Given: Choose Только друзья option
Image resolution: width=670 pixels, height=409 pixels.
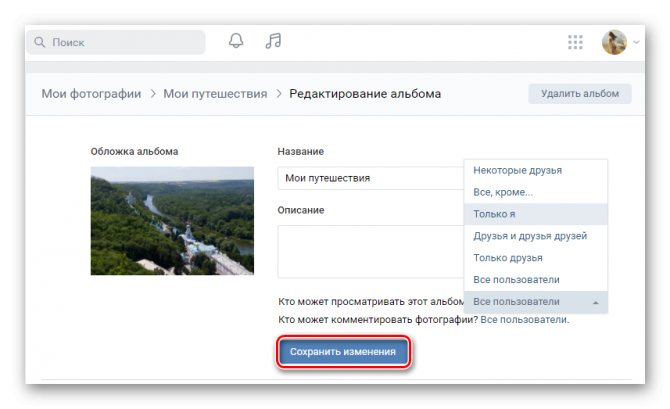Looking at the screenshot, I should click(535, 258).
